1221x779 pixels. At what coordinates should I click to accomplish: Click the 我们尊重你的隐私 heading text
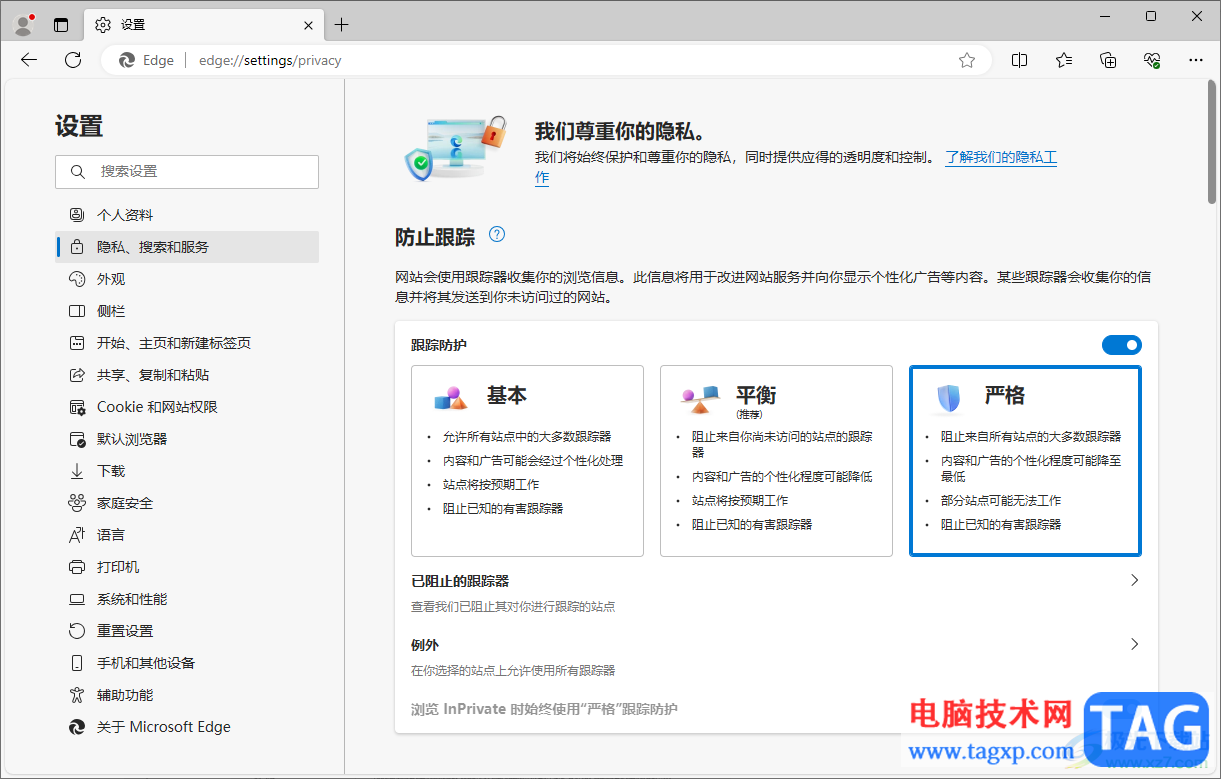[x=621, y=131]
